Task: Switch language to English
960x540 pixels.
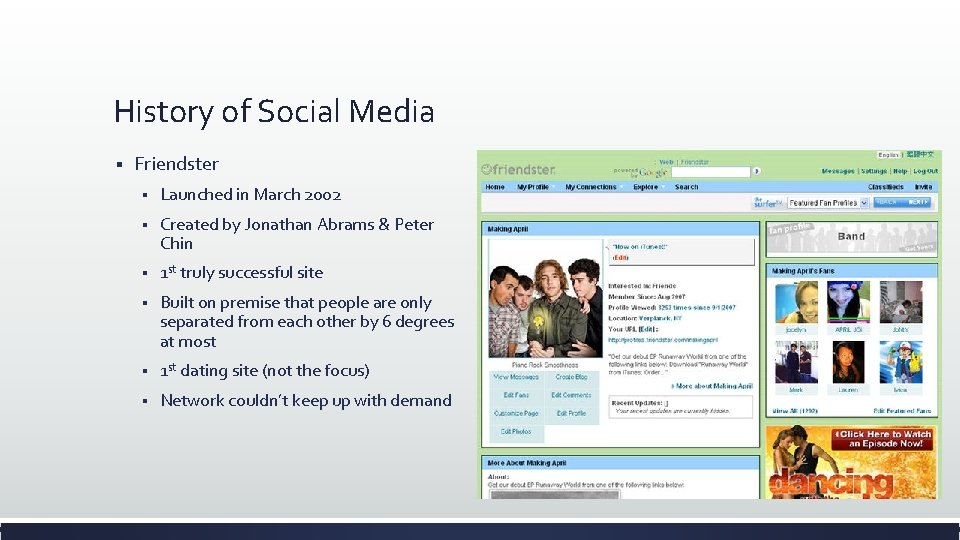Action: (x=888, y=155)
